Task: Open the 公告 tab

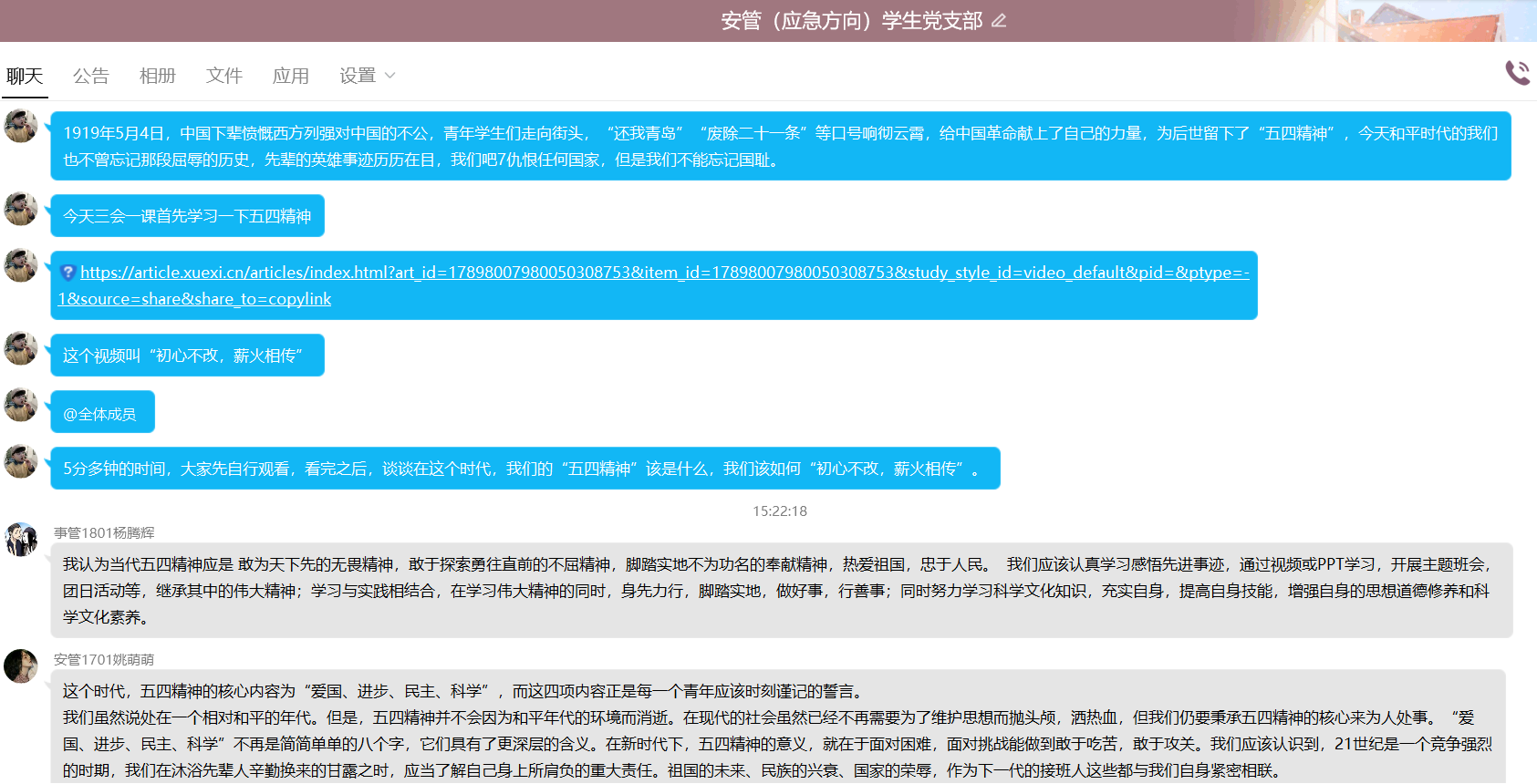Action: pos(91,76)
